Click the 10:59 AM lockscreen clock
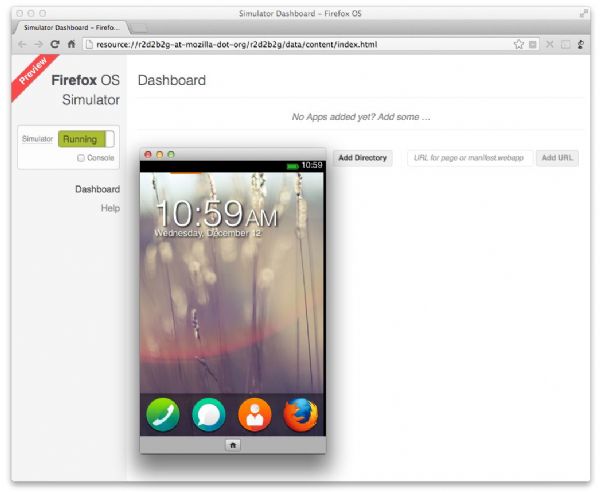Image resolution: width=600 pixels, height=492 pixels. (216, 213)
